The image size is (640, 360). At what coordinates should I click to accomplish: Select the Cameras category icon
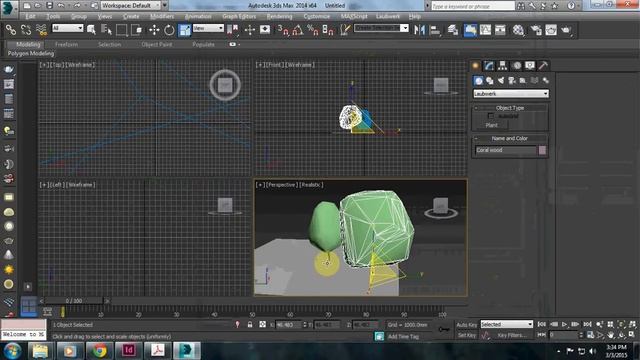coord(512,80)
